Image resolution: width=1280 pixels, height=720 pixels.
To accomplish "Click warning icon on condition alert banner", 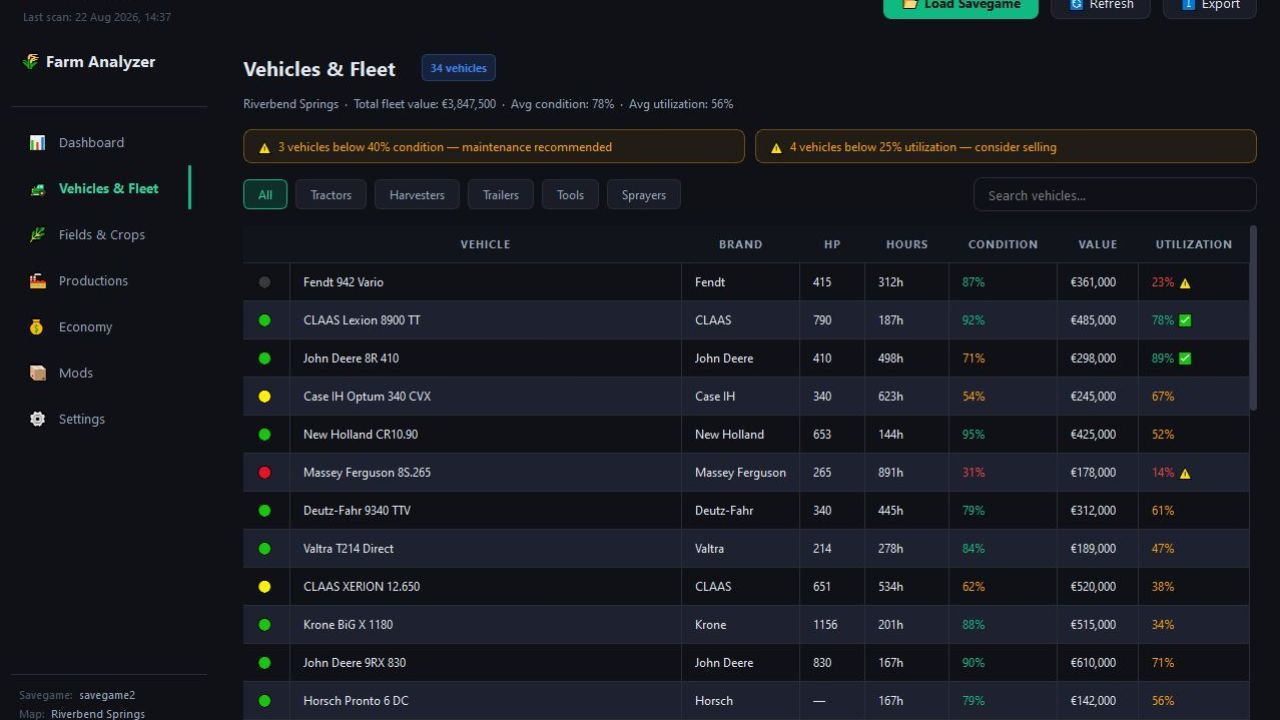I will pos(264,148).
